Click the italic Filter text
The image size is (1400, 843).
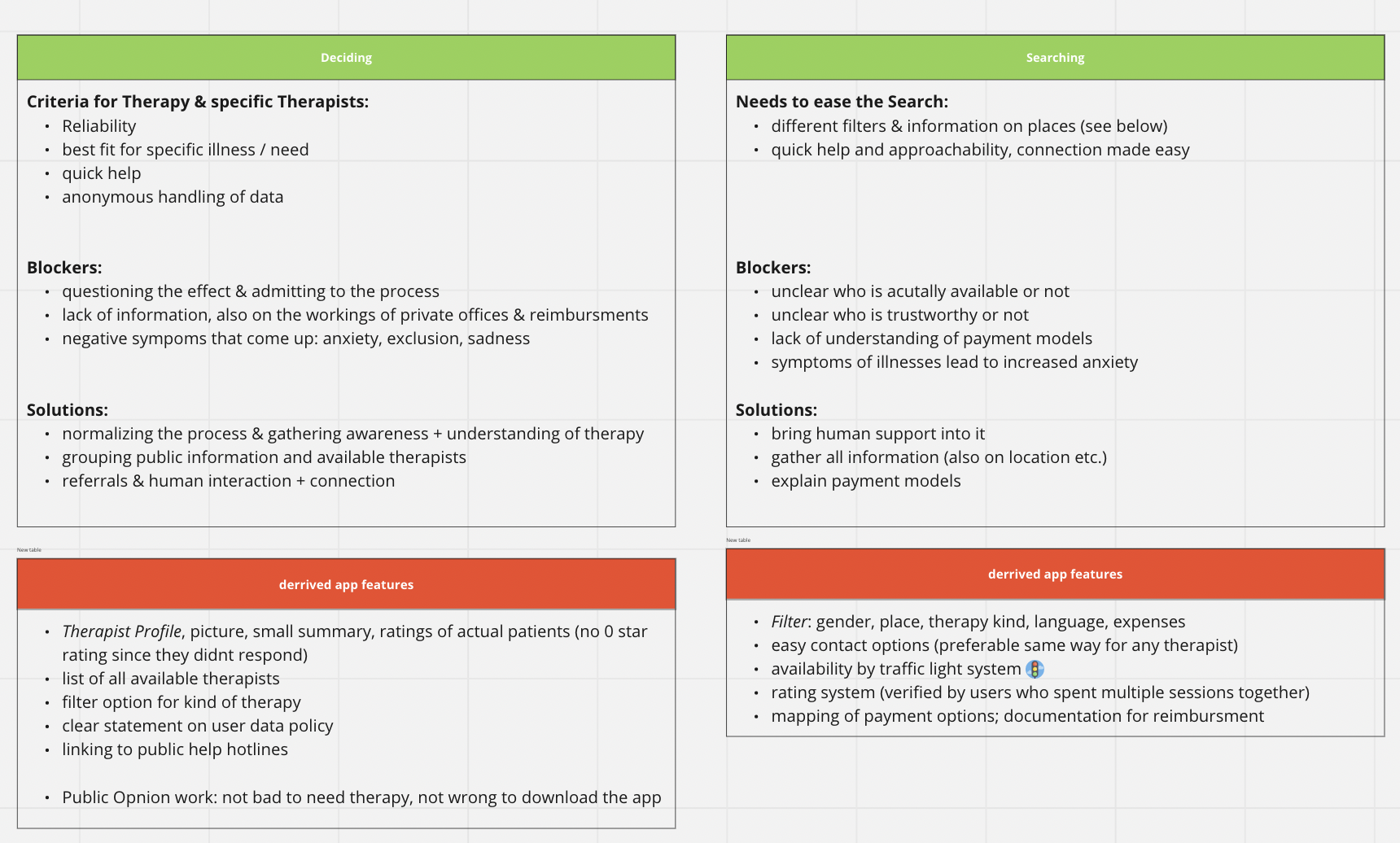tap(790, 622)
